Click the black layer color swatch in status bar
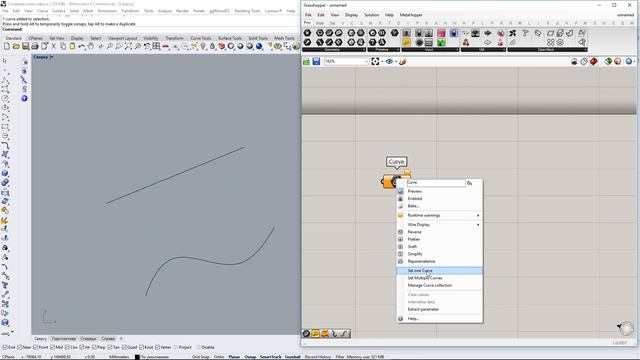Image resolution: width=640 pixels, height=360 pixels. coord(137,357)
